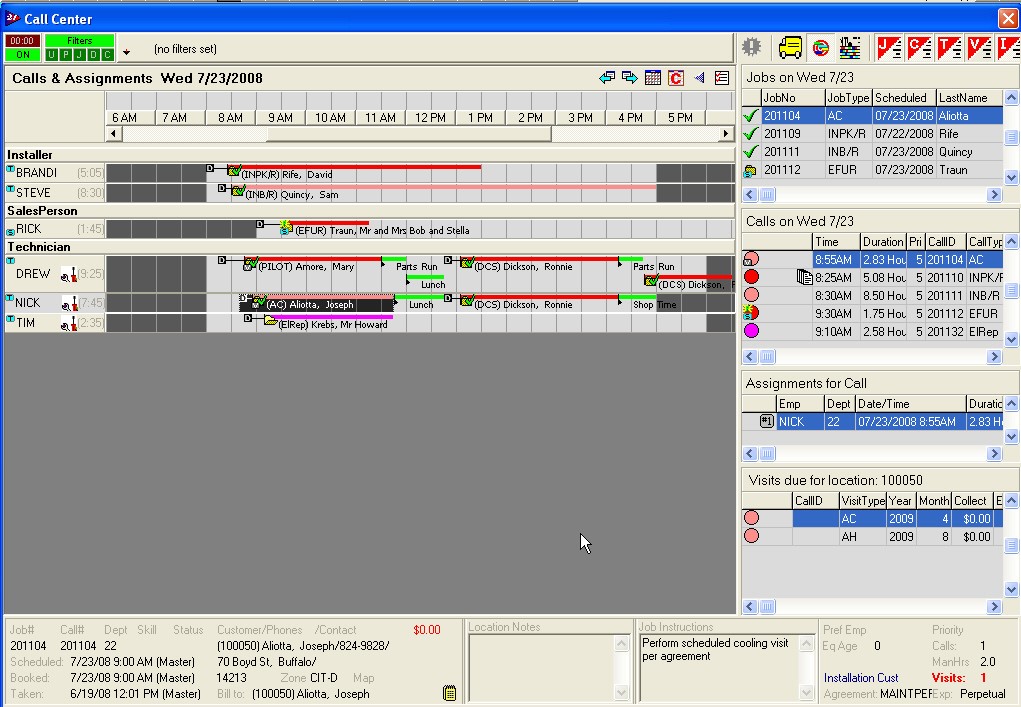Click the gear icon in right toolbar
Viewport: 1021px width, 707px height.
point(753,47)
